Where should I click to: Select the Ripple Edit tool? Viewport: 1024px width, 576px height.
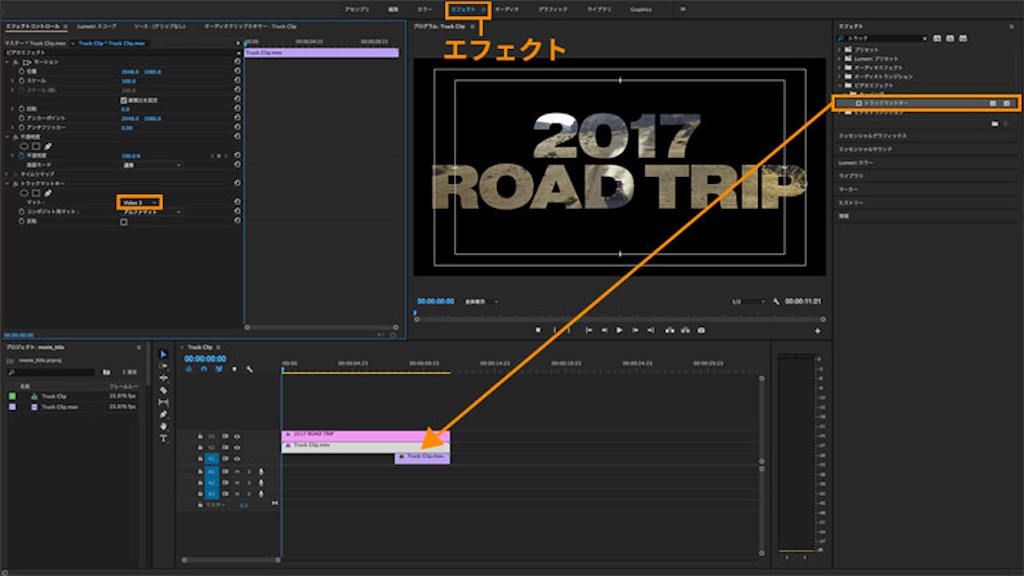(163, 378)
